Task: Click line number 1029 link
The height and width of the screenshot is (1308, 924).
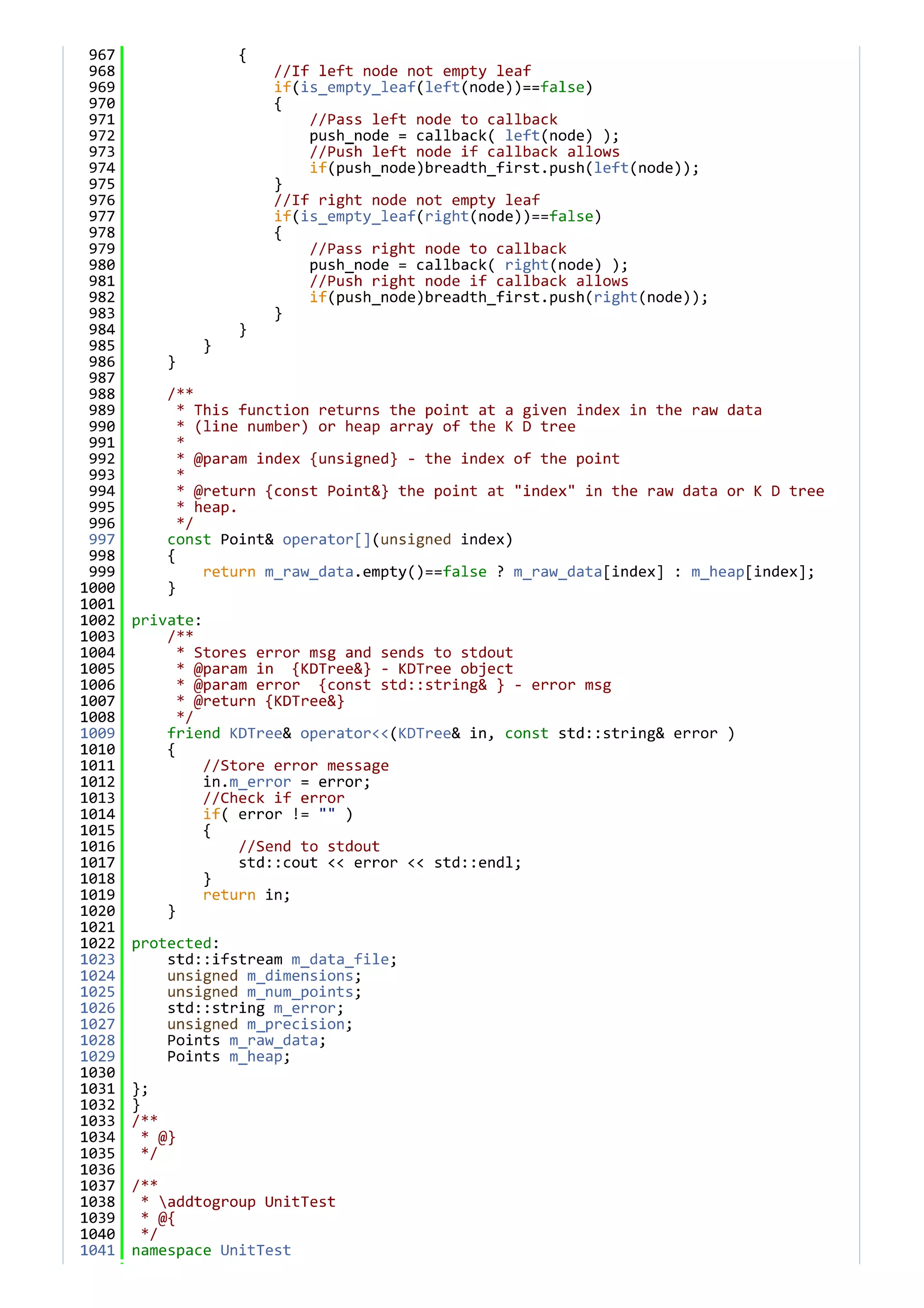Action: point(97,1056)
